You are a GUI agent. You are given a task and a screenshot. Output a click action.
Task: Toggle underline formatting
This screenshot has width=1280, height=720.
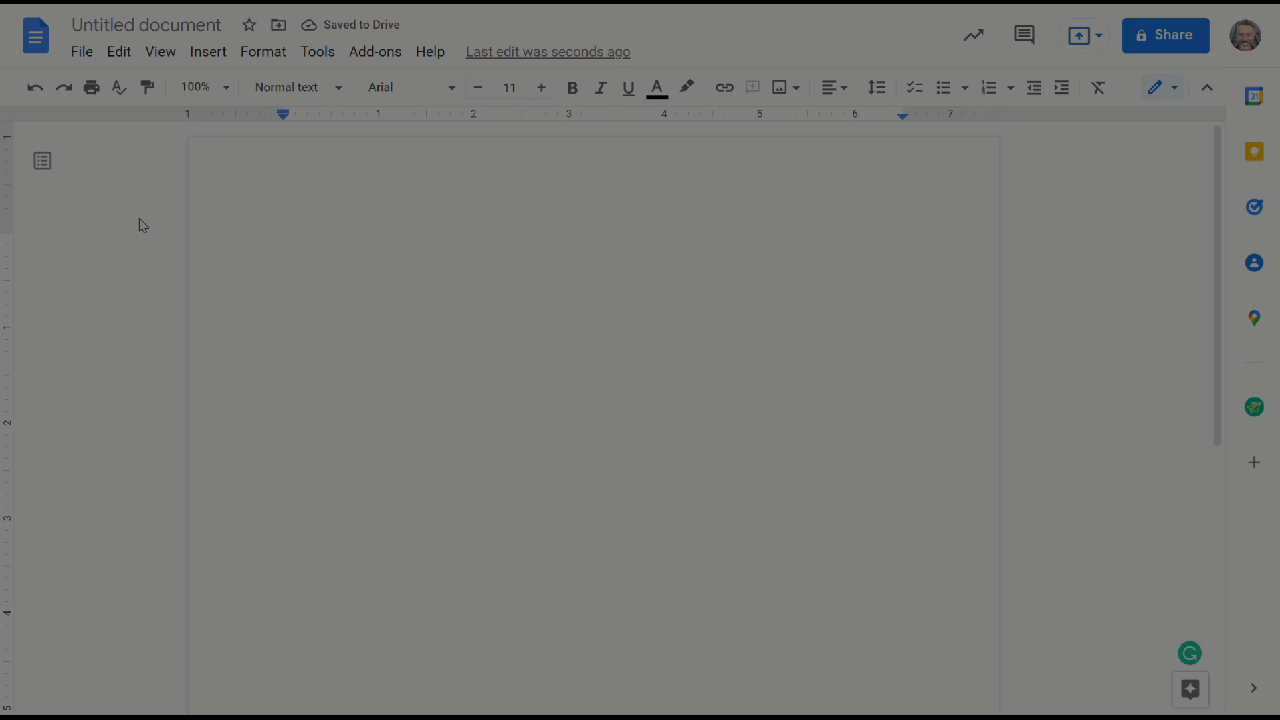[628, 88]
